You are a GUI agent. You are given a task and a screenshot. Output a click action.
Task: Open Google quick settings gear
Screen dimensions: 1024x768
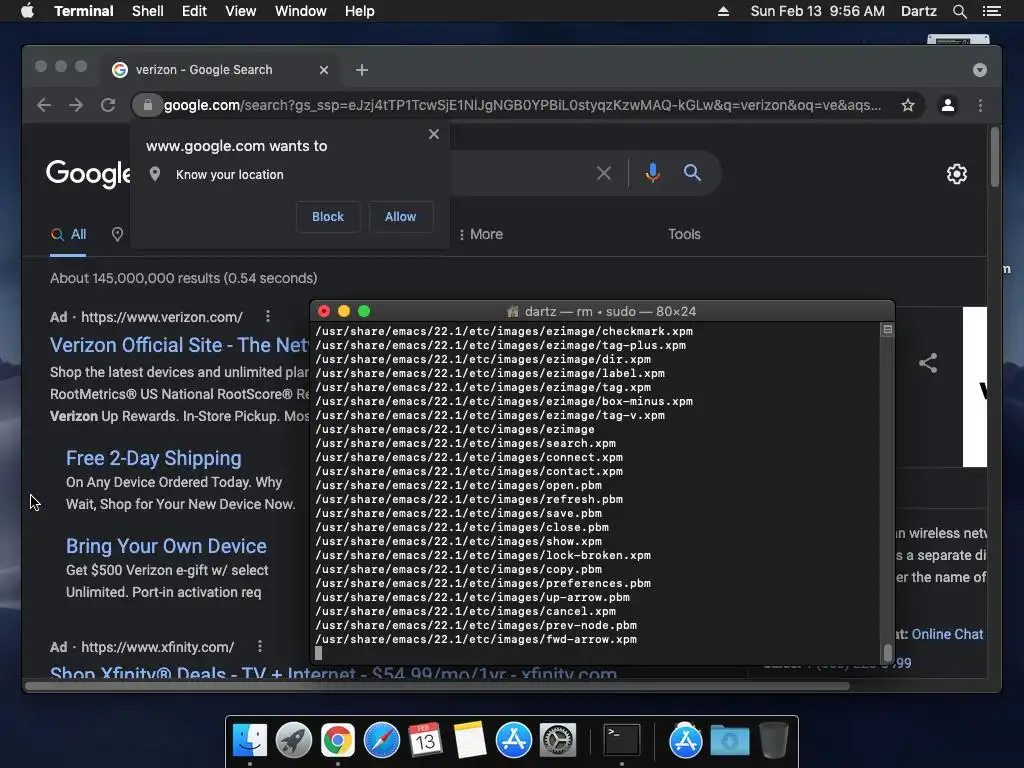coord(957,174)
